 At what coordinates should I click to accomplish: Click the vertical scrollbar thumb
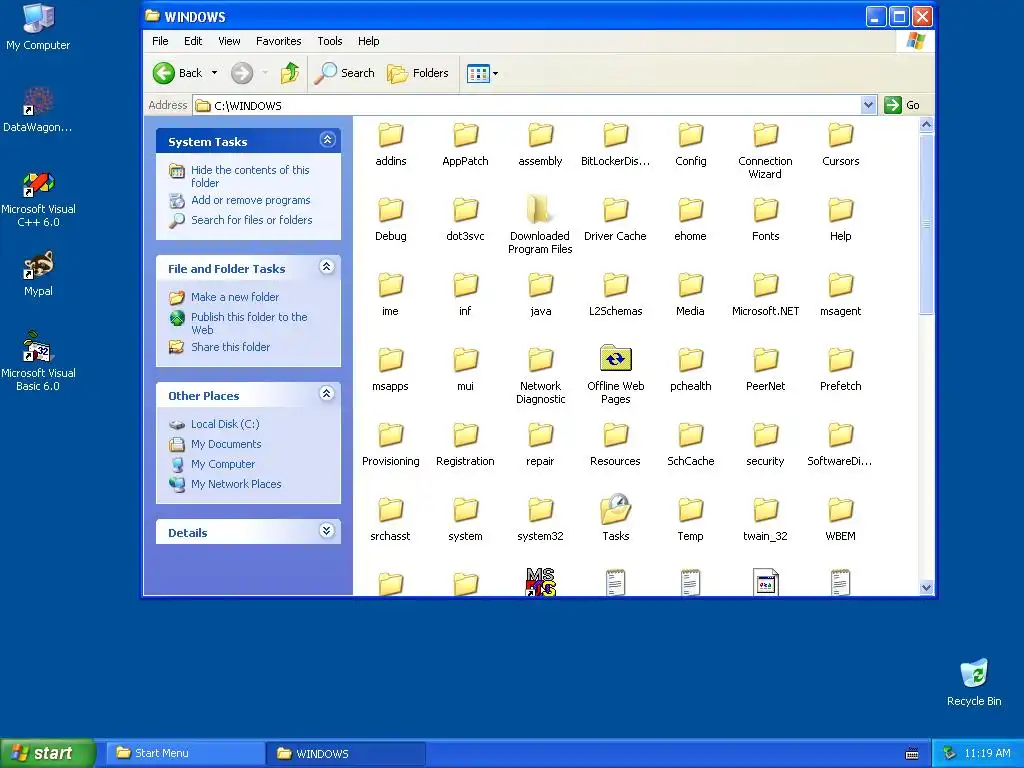[926, 223]
